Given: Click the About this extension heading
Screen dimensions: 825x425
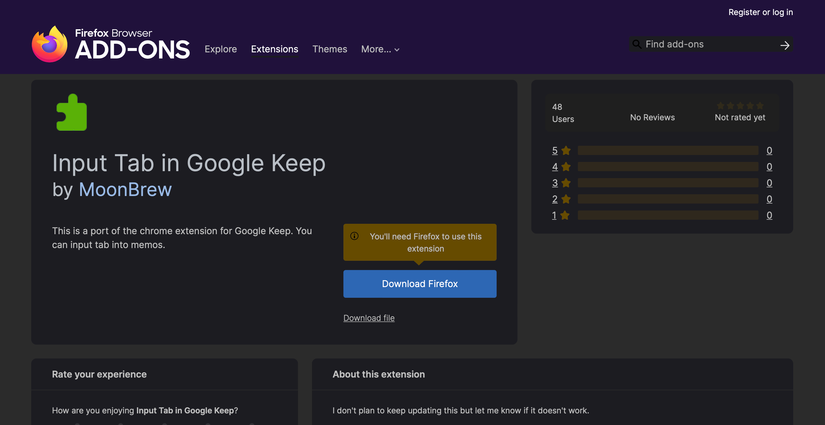Looking at the screenshot, I should (x=379, y=375).
